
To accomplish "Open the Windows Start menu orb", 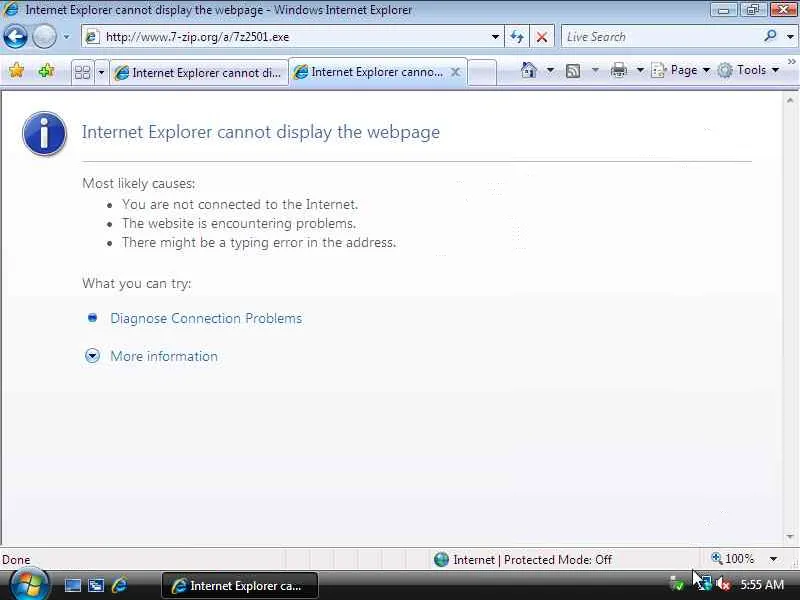I will (x=30, y=585).
